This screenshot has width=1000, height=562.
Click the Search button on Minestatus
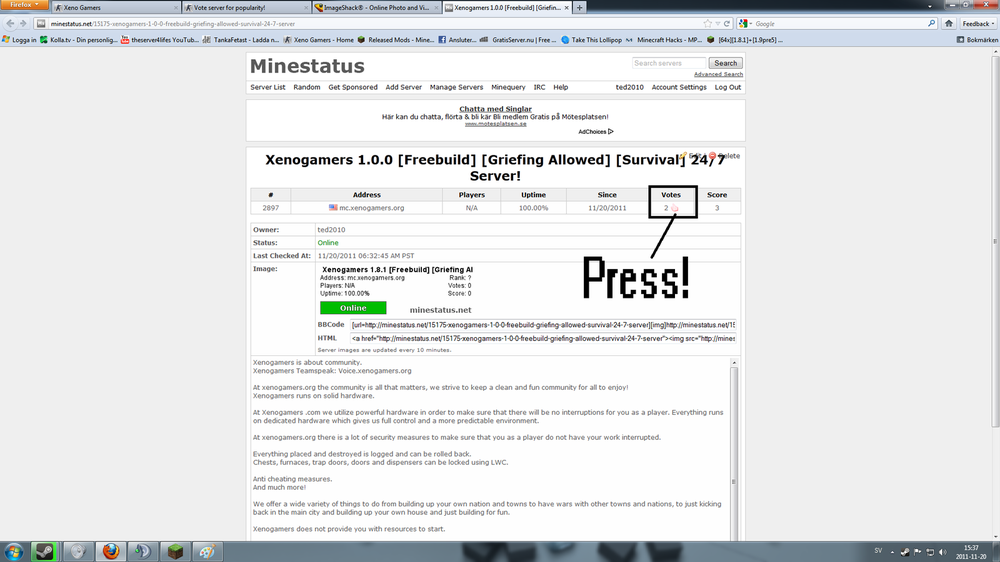coord(725,63)
